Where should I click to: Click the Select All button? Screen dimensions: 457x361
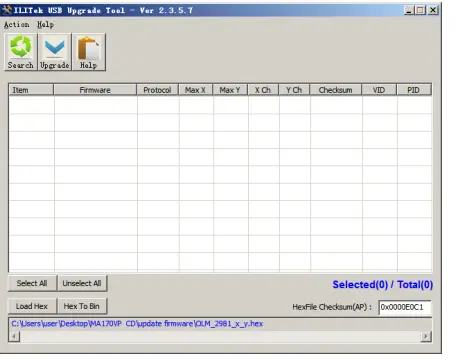32,283
